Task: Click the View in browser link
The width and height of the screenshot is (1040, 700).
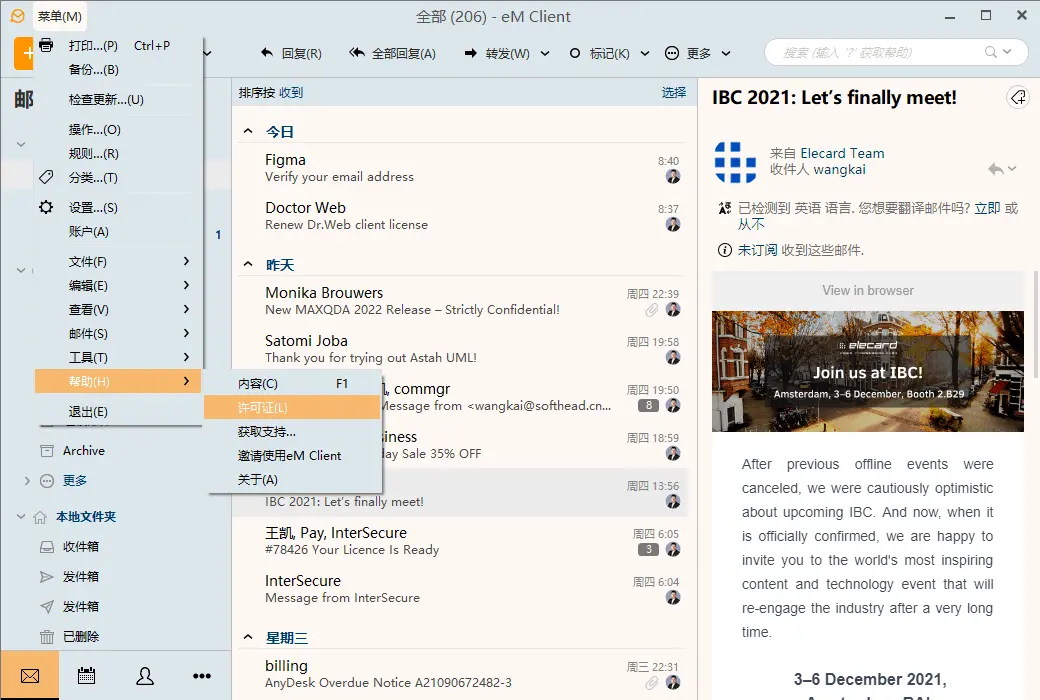Action: [868, 290]
